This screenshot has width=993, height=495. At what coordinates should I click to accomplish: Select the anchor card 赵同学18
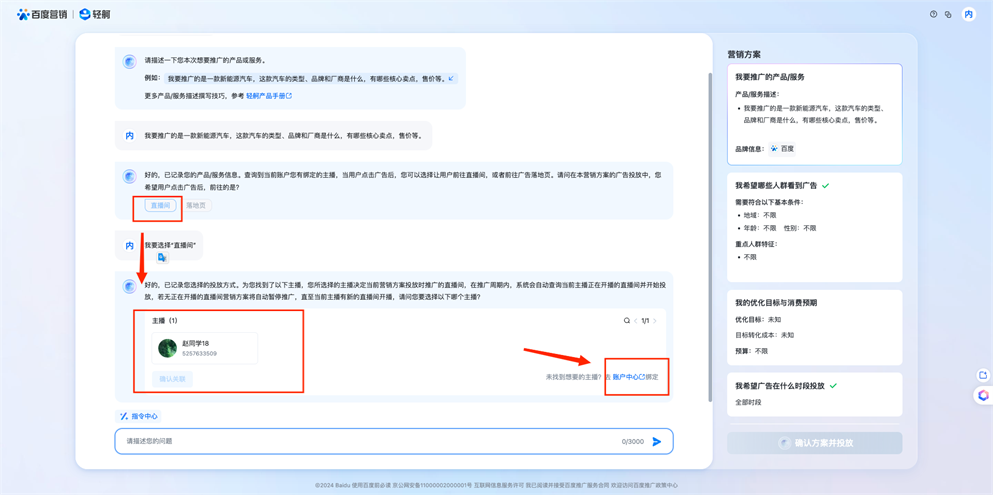(205, 348)
